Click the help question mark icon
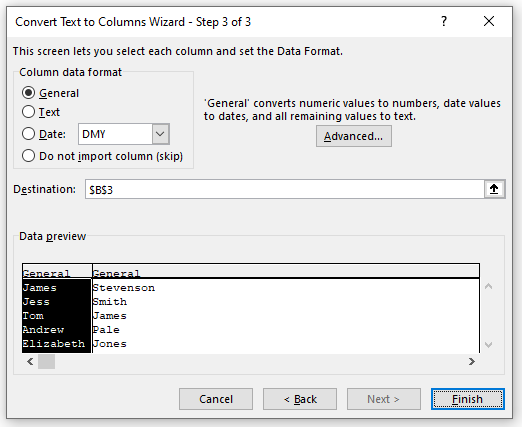 click(444, 22)
